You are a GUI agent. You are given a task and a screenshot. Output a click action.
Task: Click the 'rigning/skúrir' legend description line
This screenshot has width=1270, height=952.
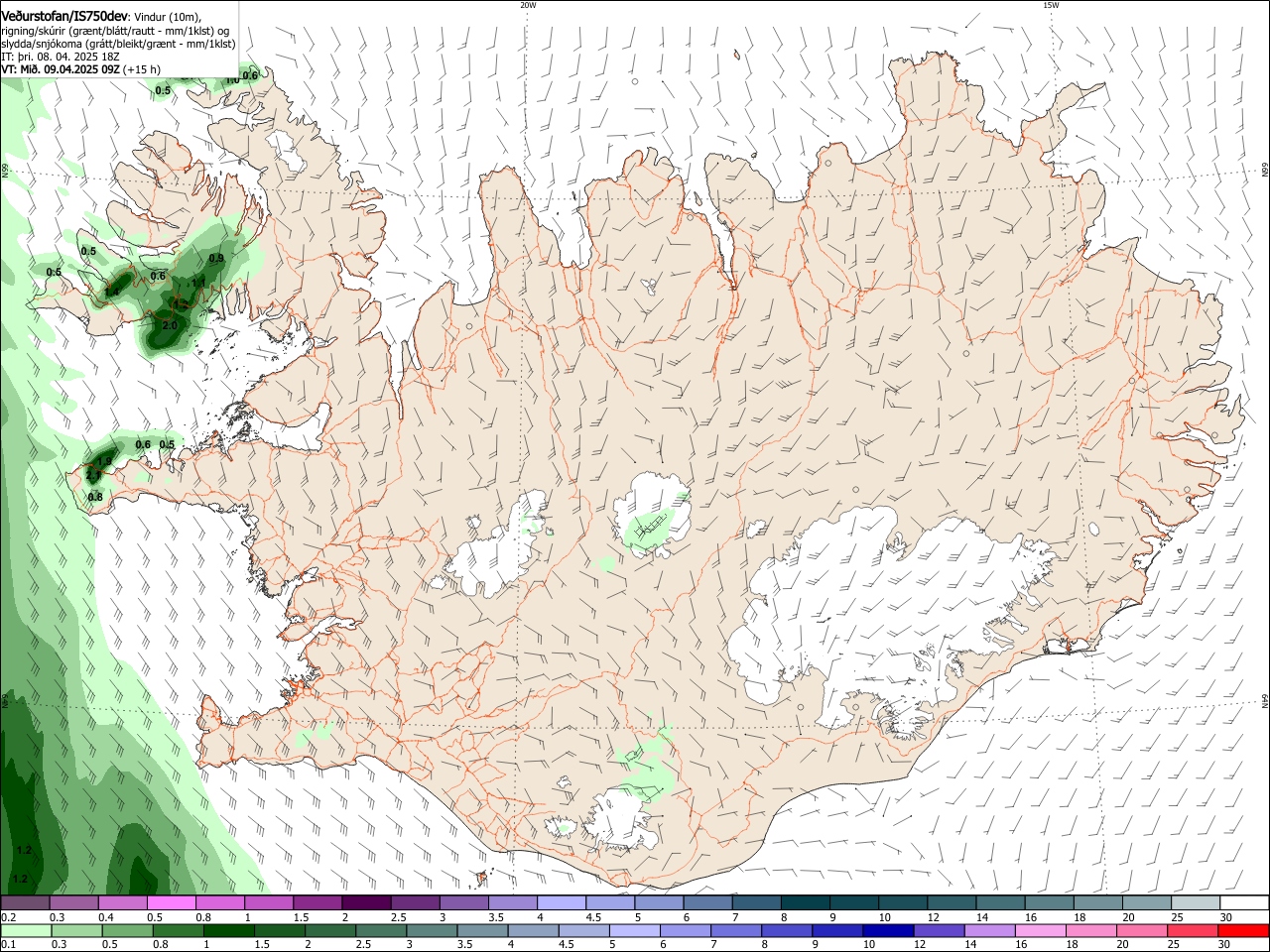click(x=115, y=31)
